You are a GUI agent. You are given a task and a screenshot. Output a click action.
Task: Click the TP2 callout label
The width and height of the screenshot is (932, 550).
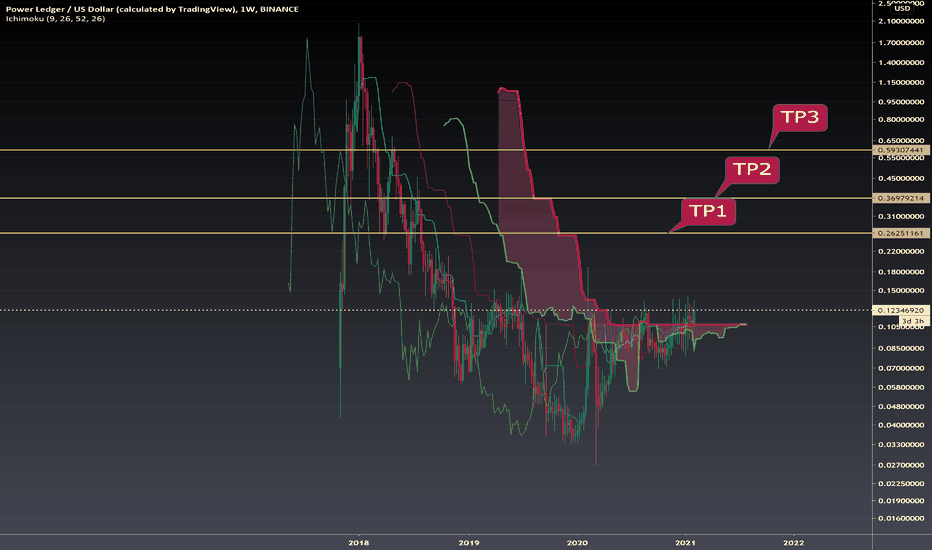point(752,169)
